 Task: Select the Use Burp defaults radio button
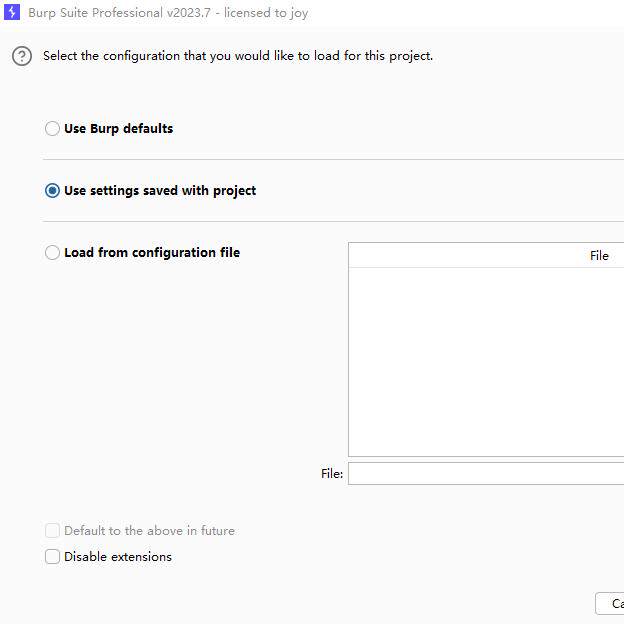pyautogui.click(x=52, y=129)
